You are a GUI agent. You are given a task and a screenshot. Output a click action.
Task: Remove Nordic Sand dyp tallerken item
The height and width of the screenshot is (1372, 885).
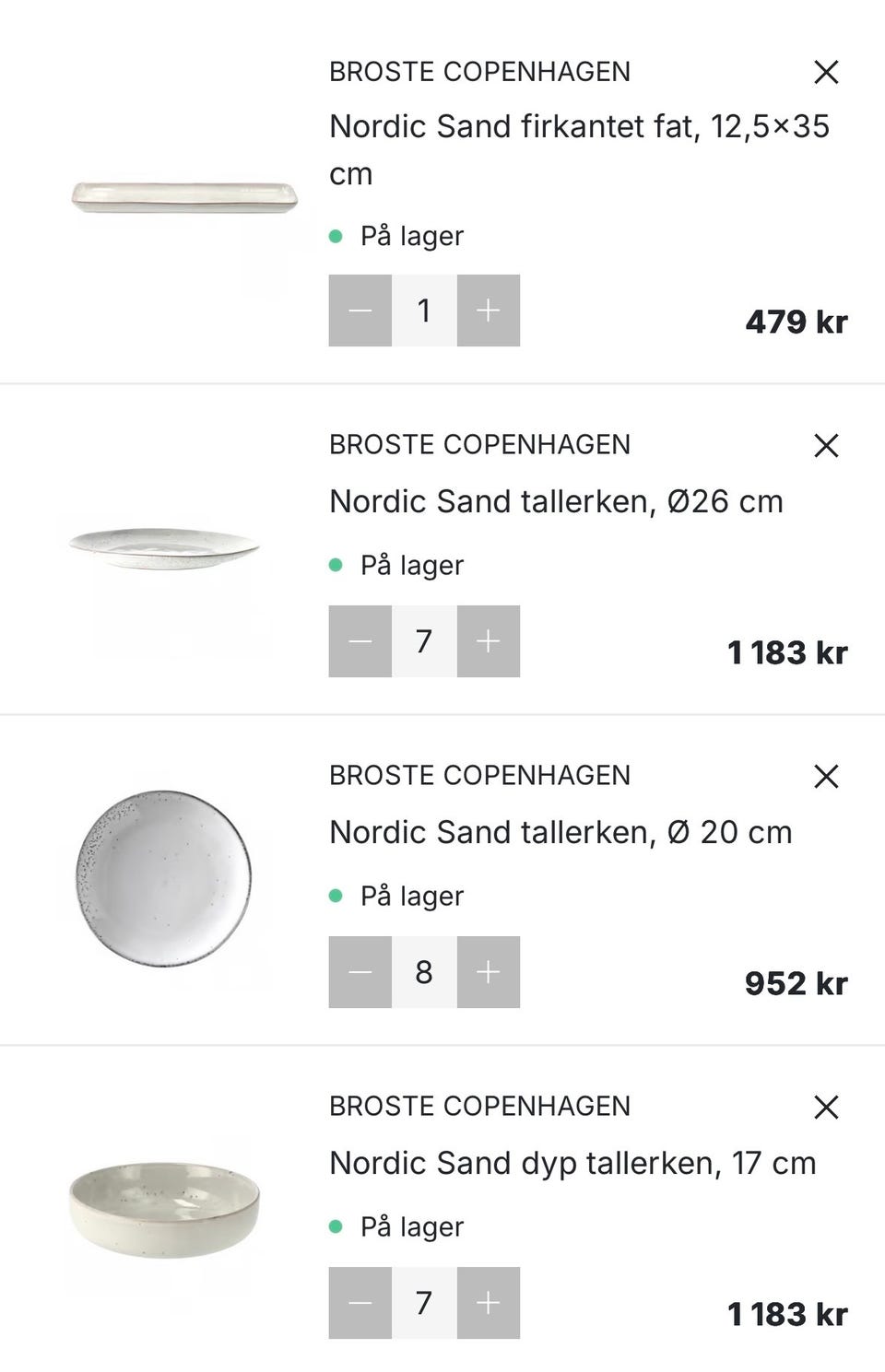tap(826, 1107)
